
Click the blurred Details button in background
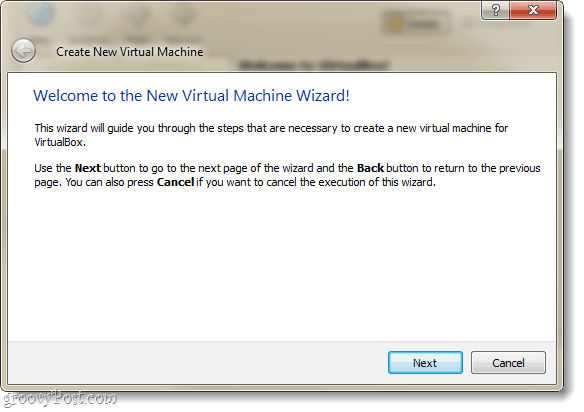tap(415, 24)
